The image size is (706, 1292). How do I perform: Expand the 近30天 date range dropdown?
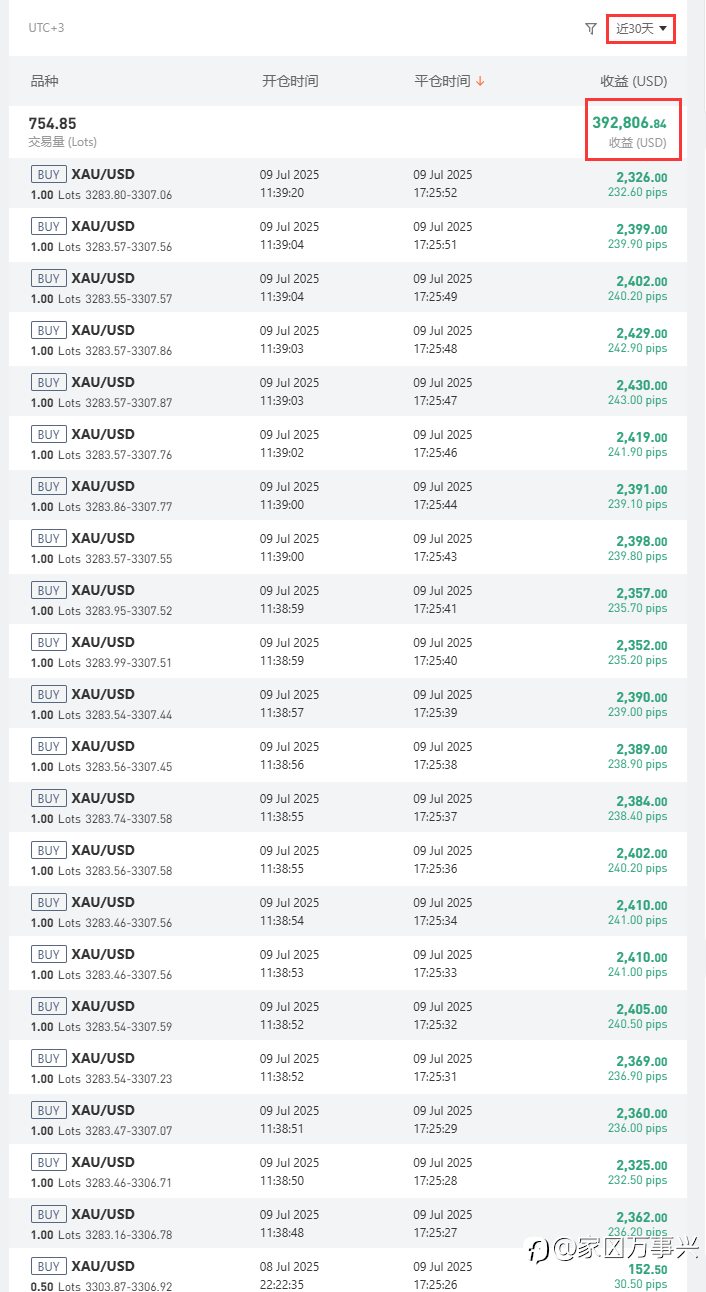pyautogui.click(x=641, y=29)
